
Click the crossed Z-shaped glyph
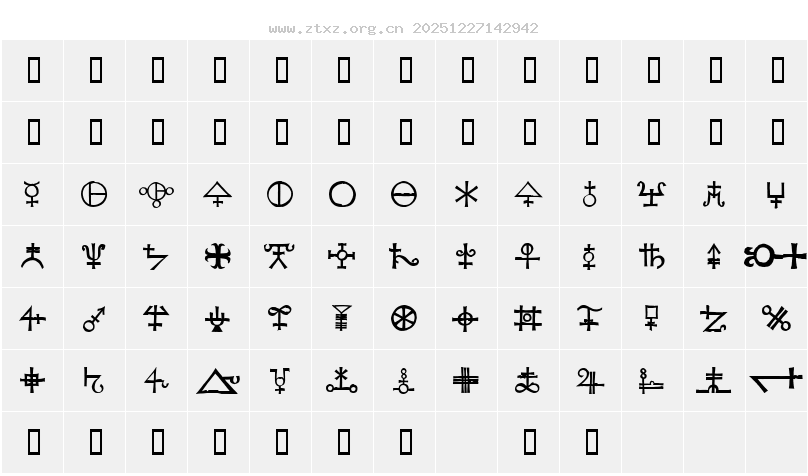pos(714,318)
